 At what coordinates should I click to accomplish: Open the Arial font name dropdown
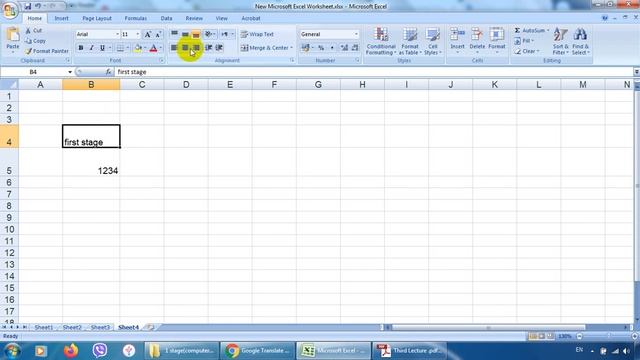pyautogui.click(x=118, y=34)
